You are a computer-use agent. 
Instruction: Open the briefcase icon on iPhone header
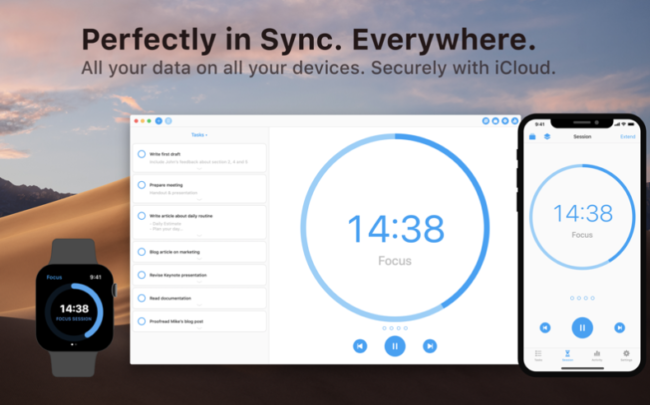point(533,136)
